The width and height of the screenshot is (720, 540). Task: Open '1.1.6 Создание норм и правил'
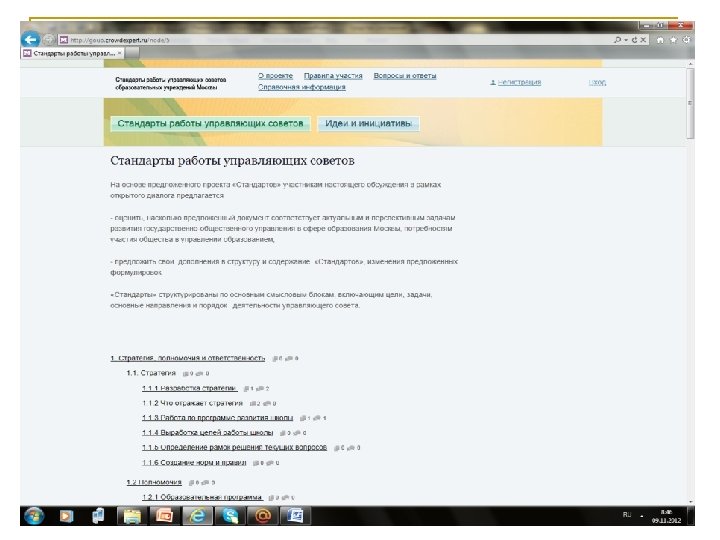click(194, 462)
